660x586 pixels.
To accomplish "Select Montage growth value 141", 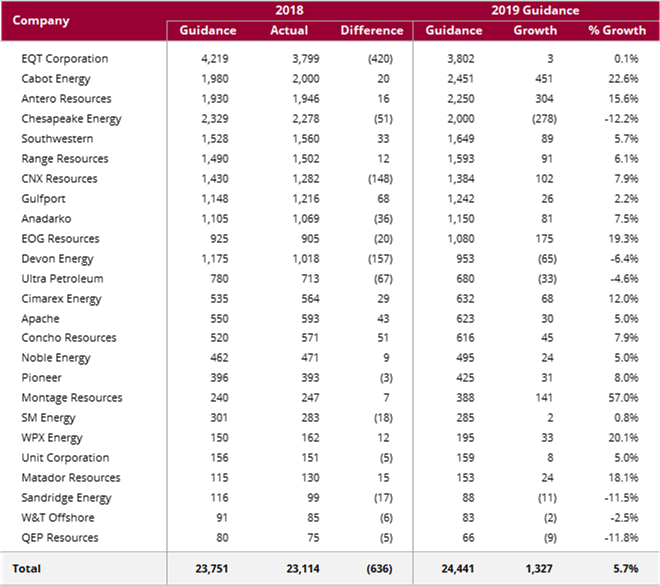I will 544,398.
